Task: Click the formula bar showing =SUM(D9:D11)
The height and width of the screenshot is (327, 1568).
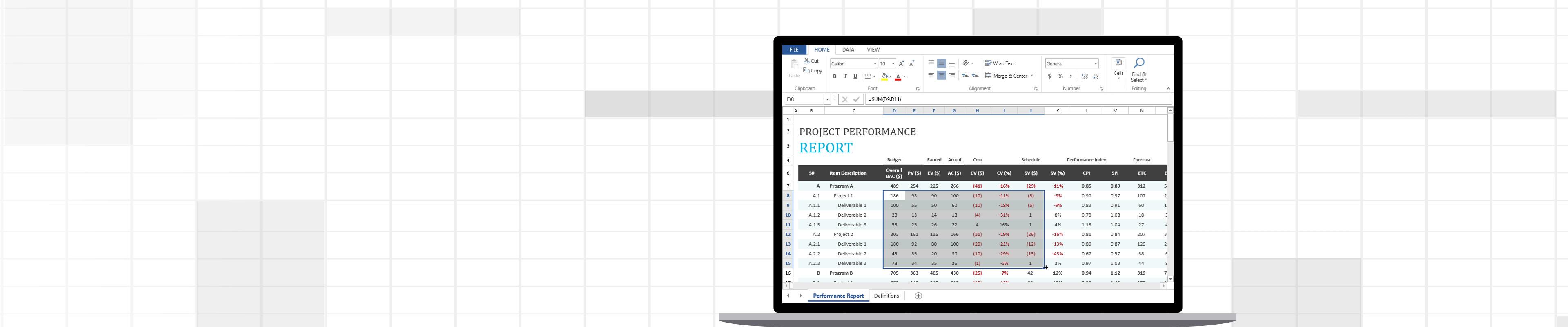Action: tap(1016, 99)
